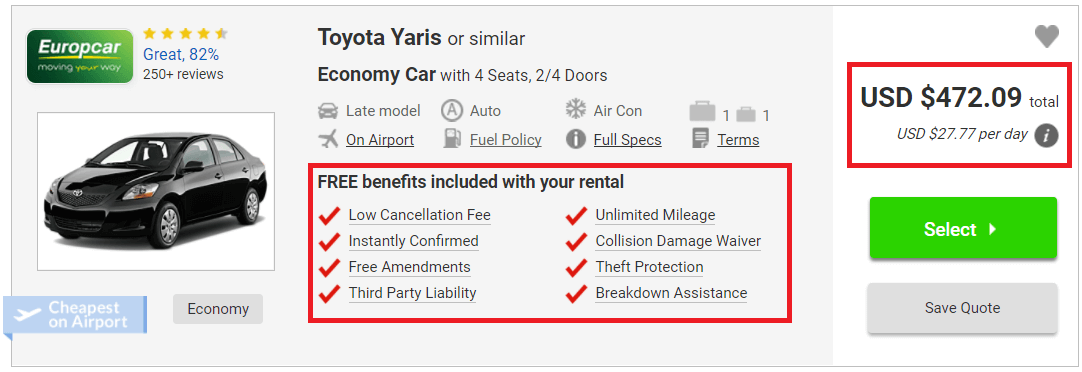Screen dimensions: 1082x372
Task: Click the Full Specs info icon
Action: [576, 139]
